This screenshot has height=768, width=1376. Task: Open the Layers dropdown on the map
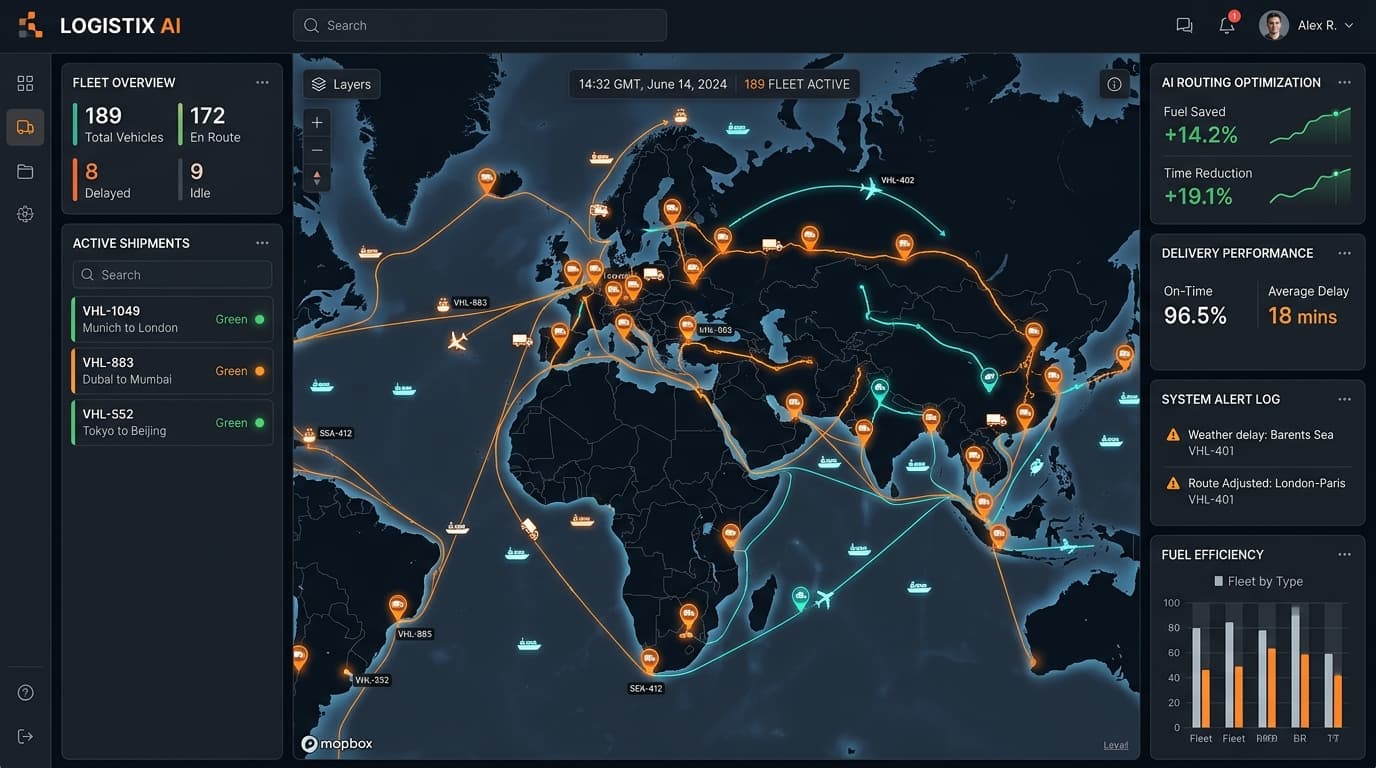click(x=341, y=84)
